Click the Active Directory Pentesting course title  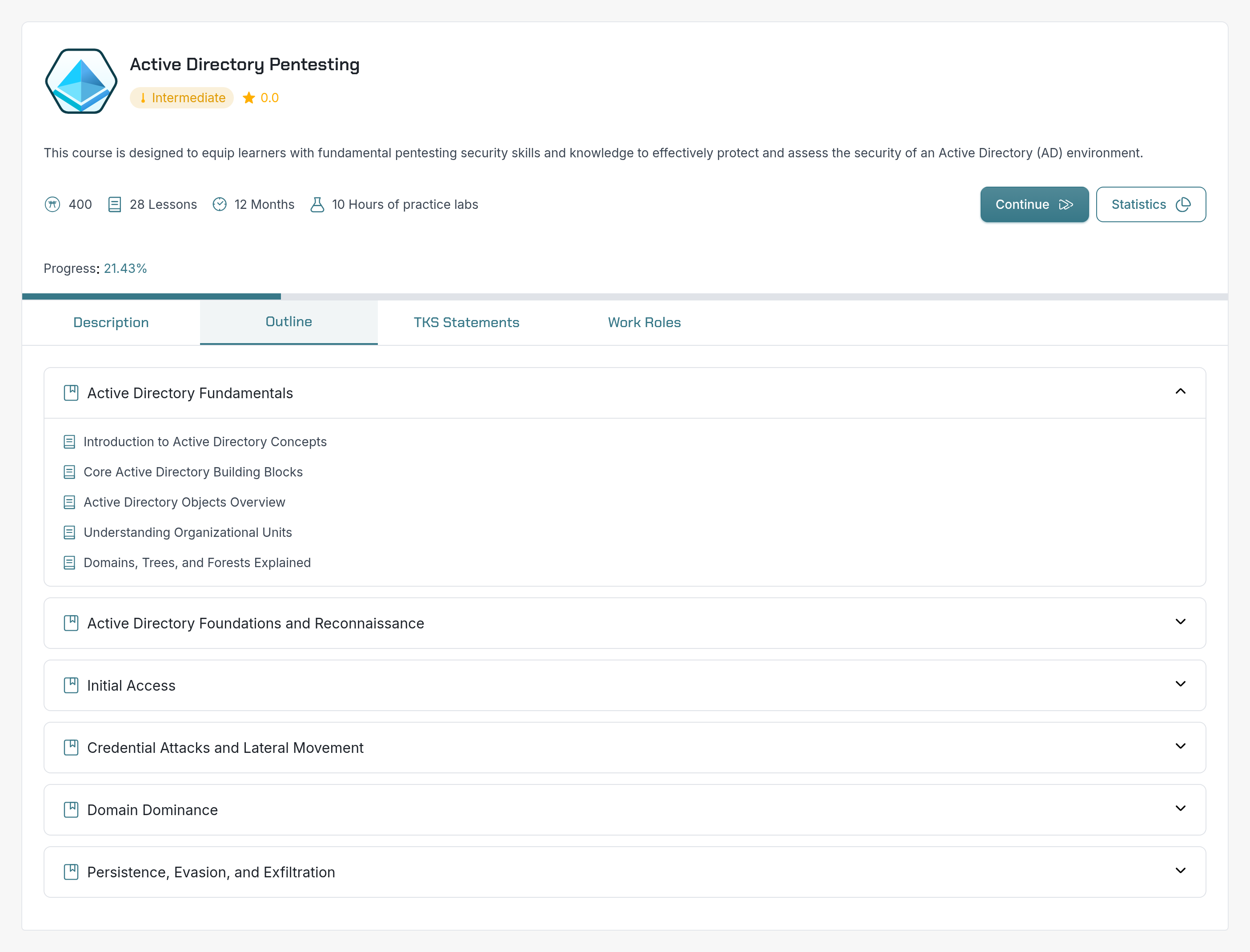coord(245,64)
